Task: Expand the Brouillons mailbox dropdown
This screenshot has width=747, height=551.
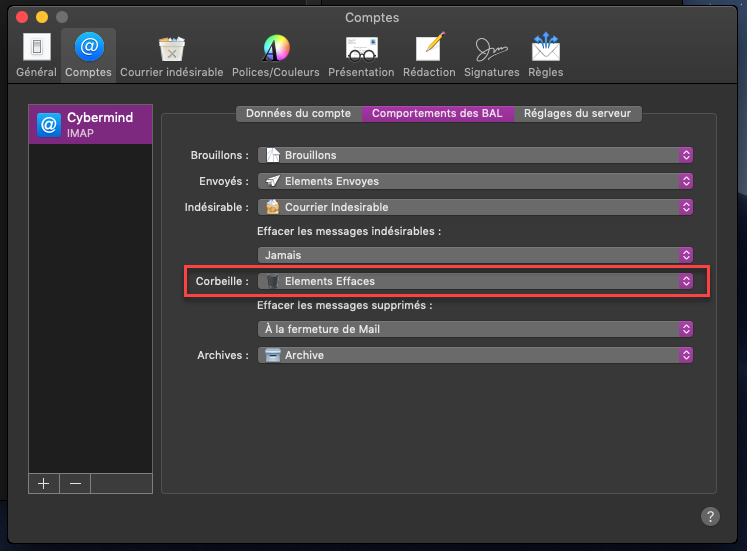Action: (x=475, y=155)
